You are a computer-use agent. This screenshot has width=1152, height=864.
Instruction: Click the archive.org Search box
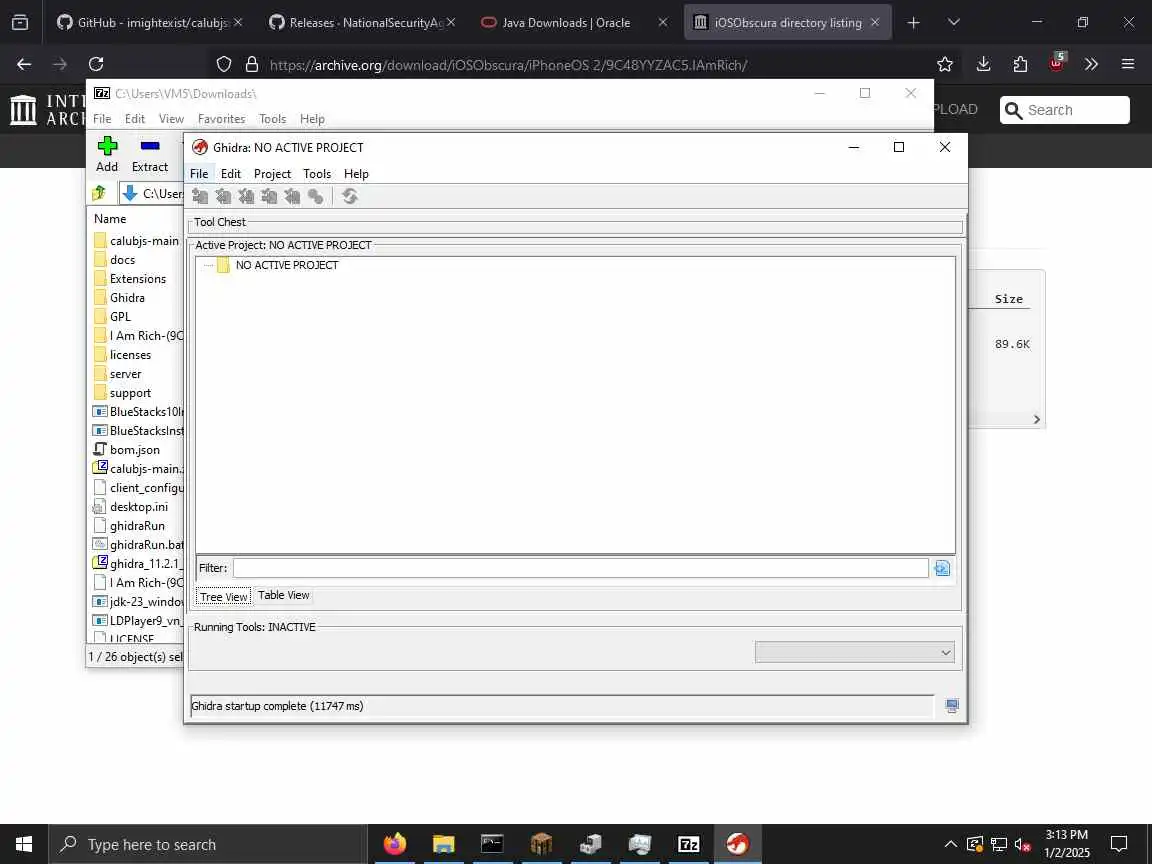click(1065, 110)
